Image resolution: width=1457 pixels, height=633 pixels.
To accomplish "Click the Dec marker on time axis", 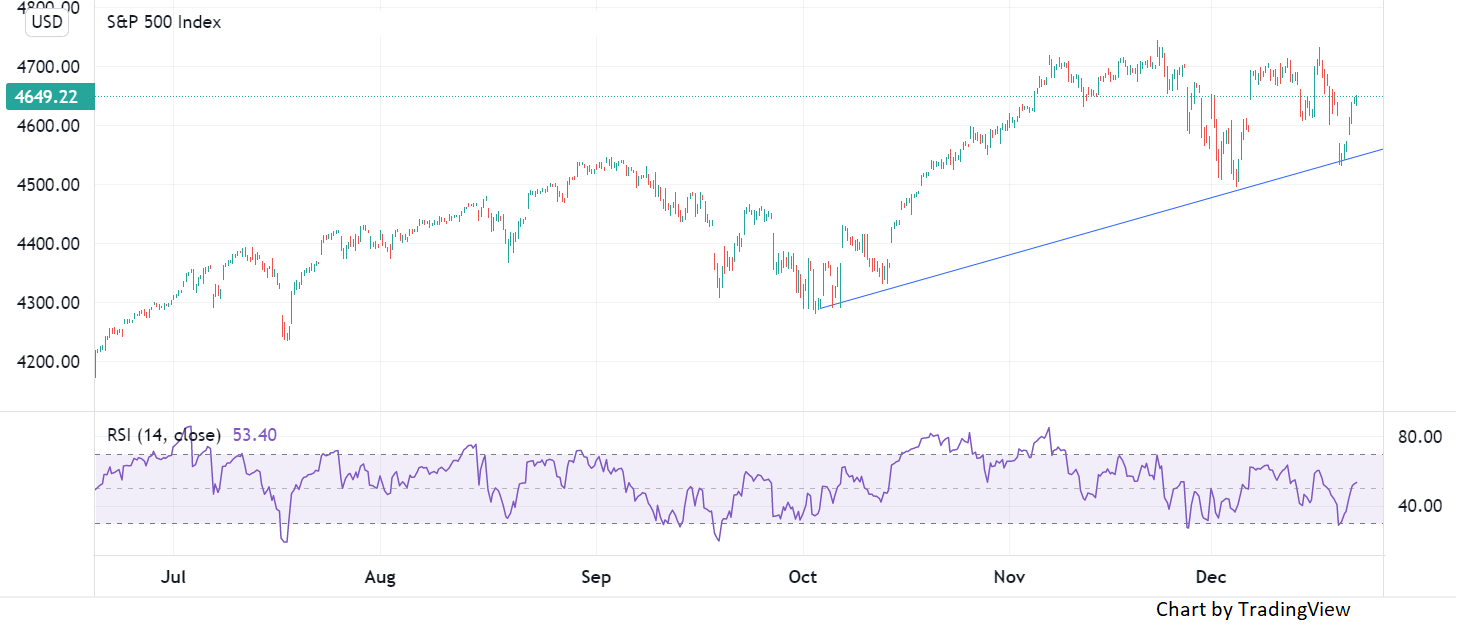I will coord(1211,578).
